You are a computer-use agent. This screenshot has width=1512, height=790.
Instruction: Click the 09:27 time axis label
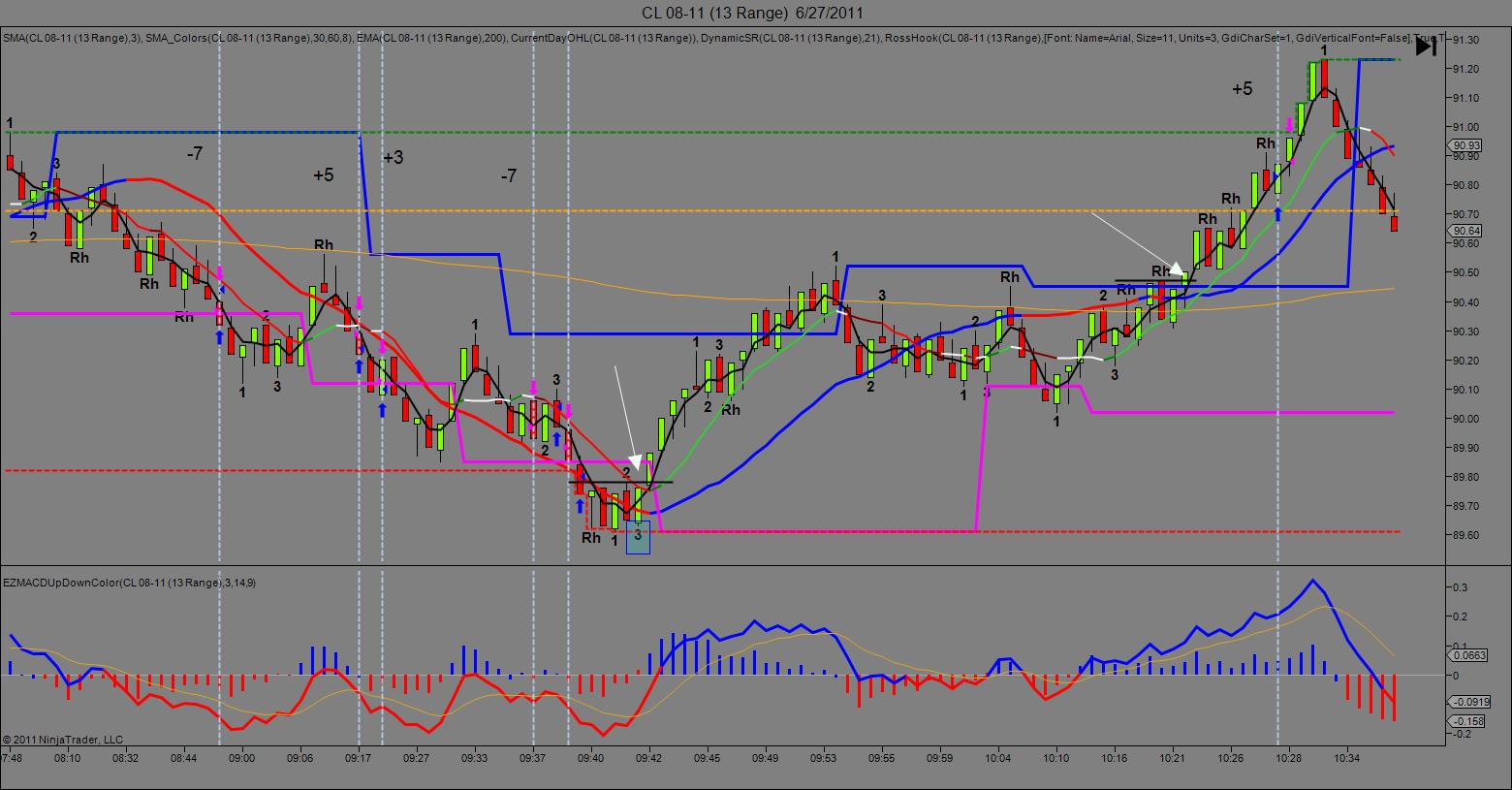click(x=417, y=758)
